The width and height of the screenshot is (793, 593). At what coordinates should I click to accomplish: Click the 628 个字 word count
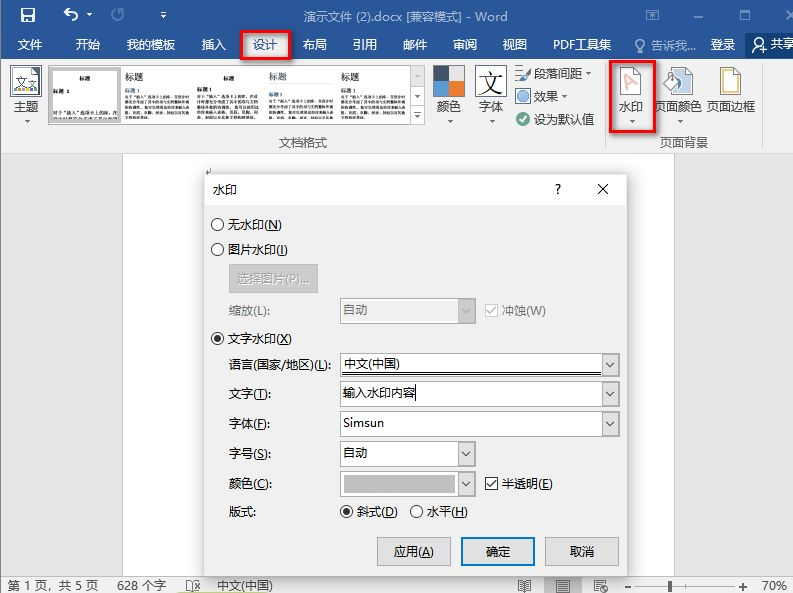(x=141, y=585)
